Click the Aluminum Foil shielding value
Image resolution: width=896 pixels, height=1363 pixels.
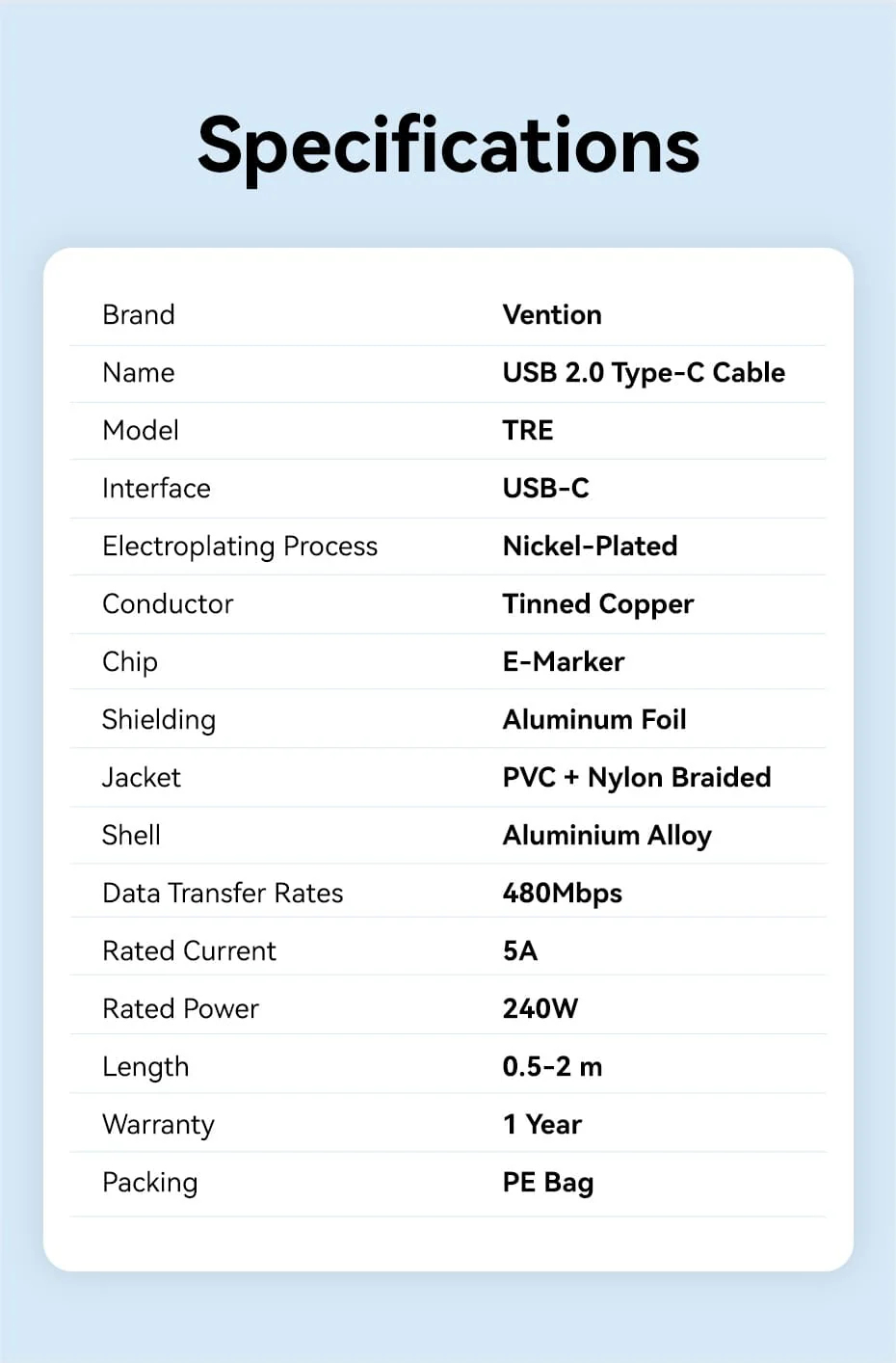click(594, 720)
